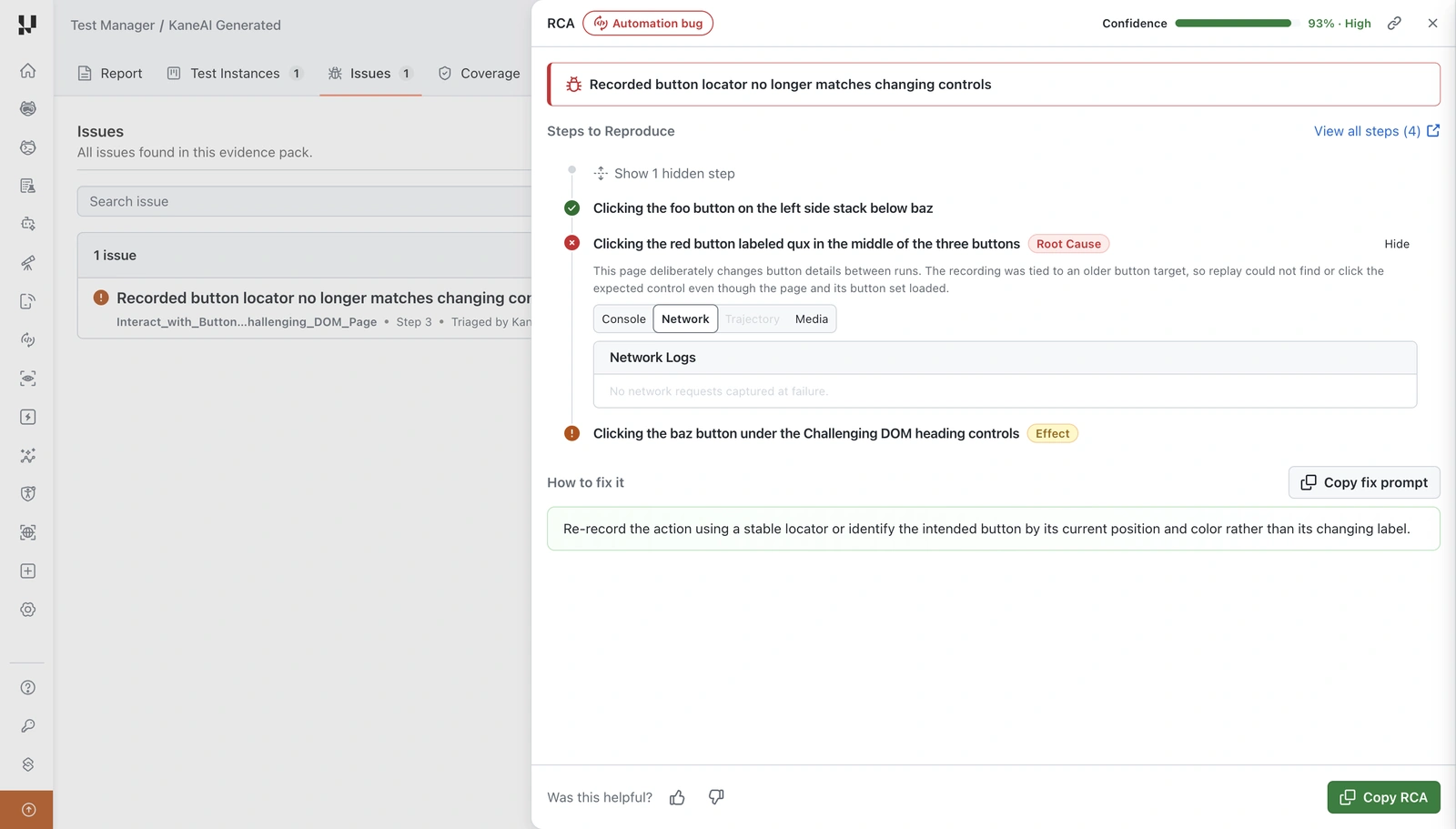1456x829 pixels.
Task: Copy the RCA link via chain icon
Action: (x=1394, y=24)
